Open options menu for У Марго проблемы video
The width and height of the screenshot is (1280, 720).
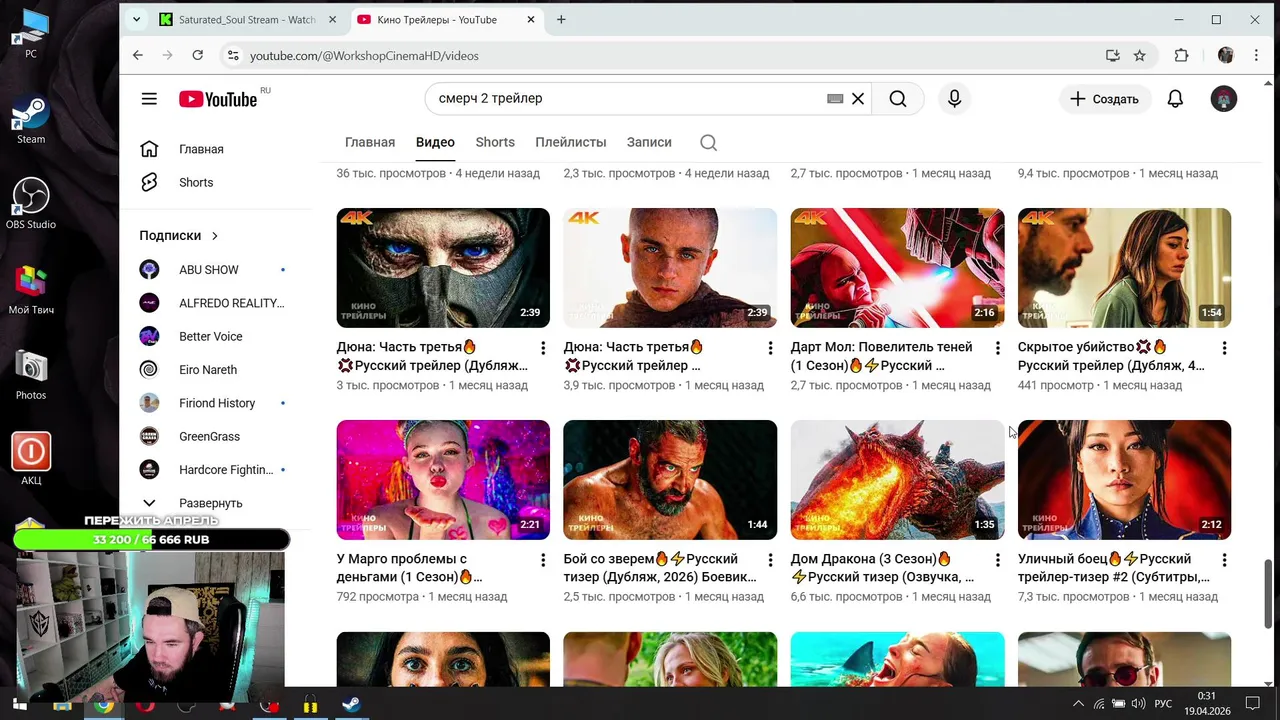543,560
